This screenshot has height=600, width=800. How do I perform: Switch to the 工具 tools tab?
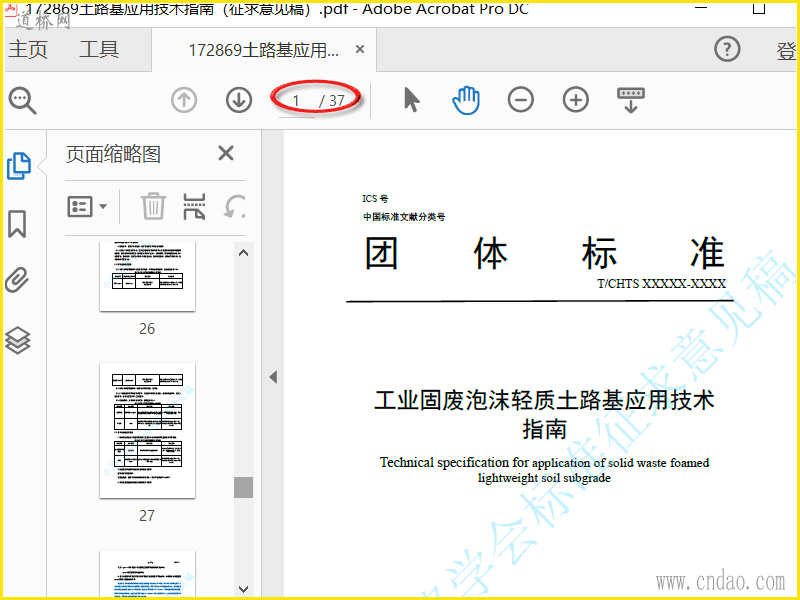[x=99, y=49]
